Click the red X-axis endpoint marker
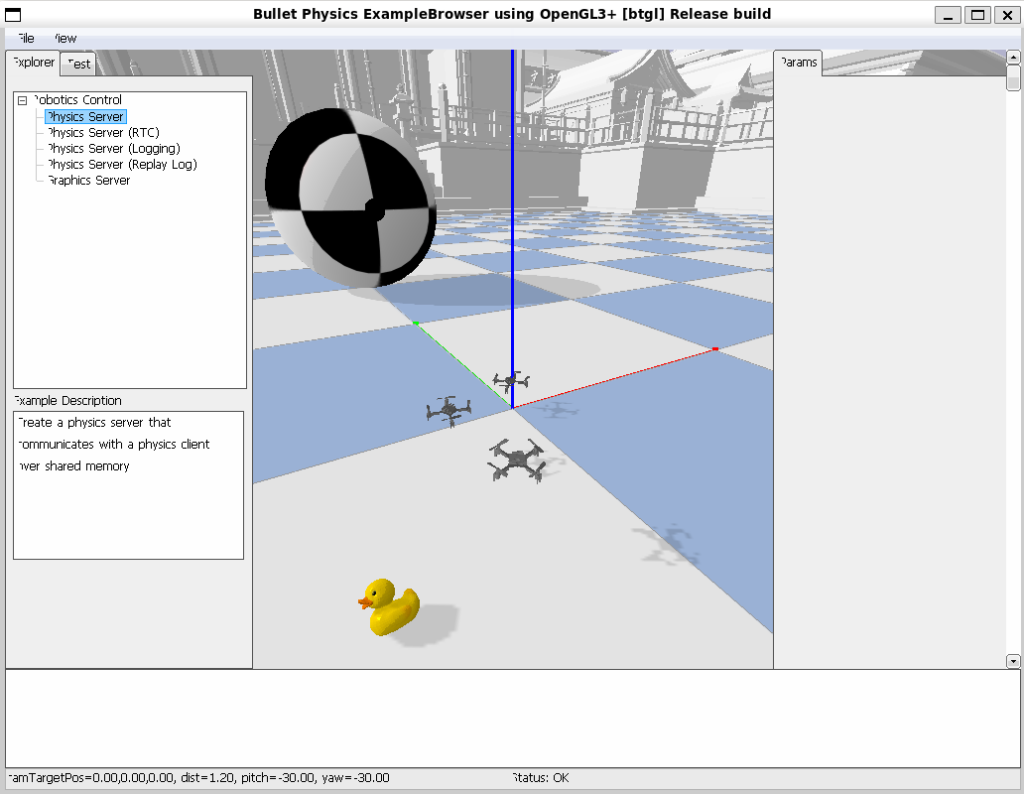Viewport: 1024px width, 794px height. (x=715, y=348)
